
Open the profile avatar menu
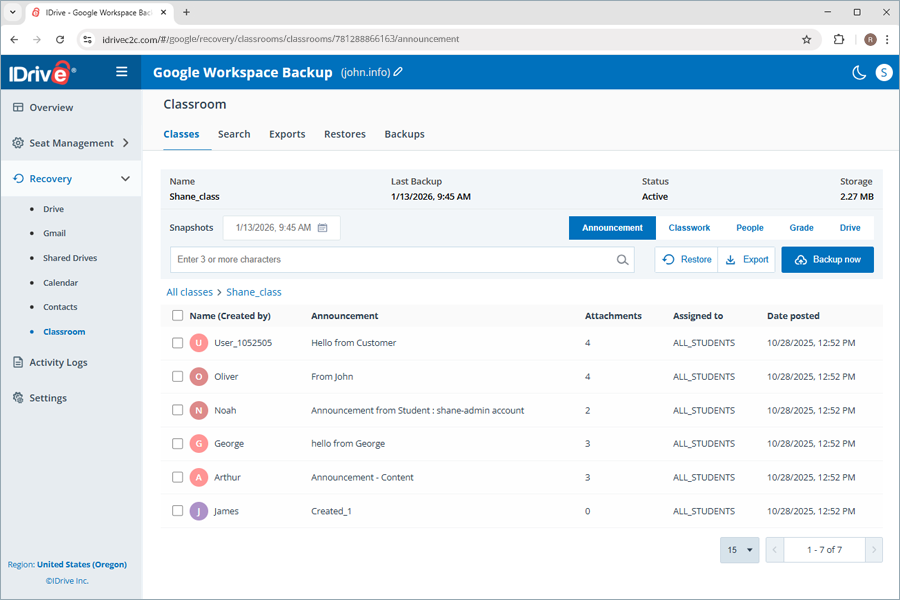tap(882, 72)
